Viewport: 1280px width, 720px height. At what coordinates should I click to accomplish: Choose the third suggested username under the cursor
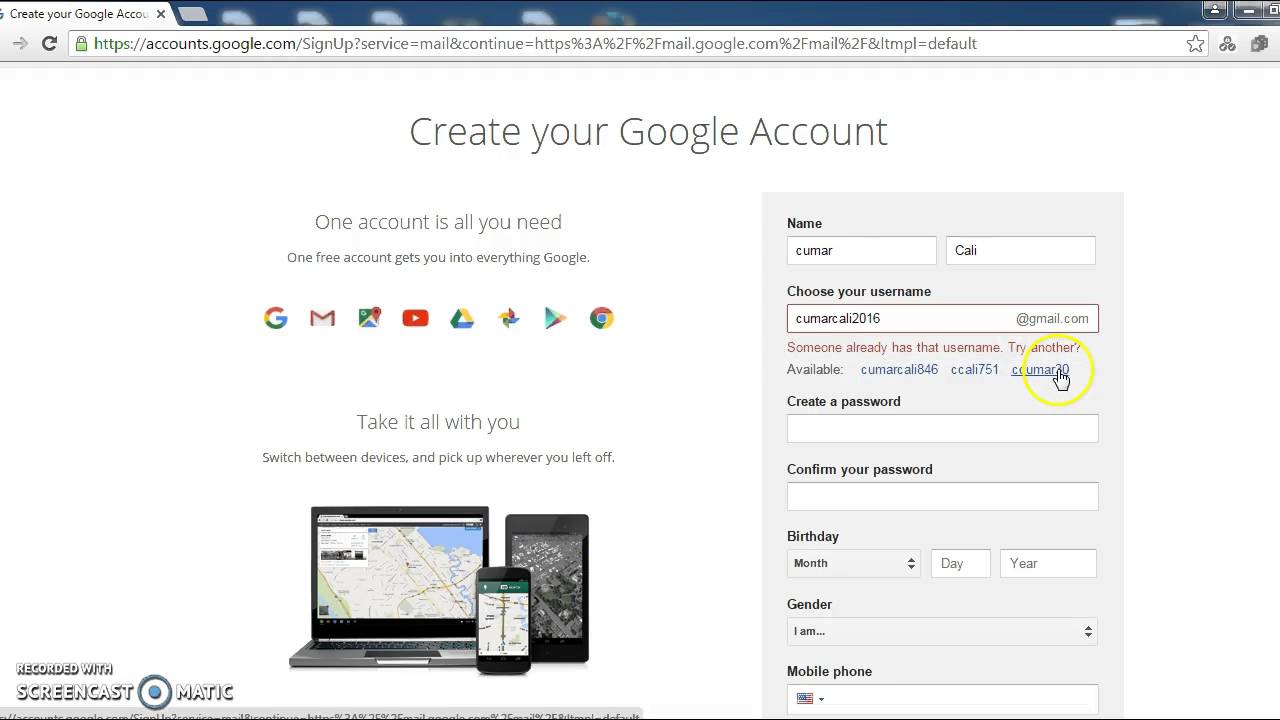click(1040, 369)
